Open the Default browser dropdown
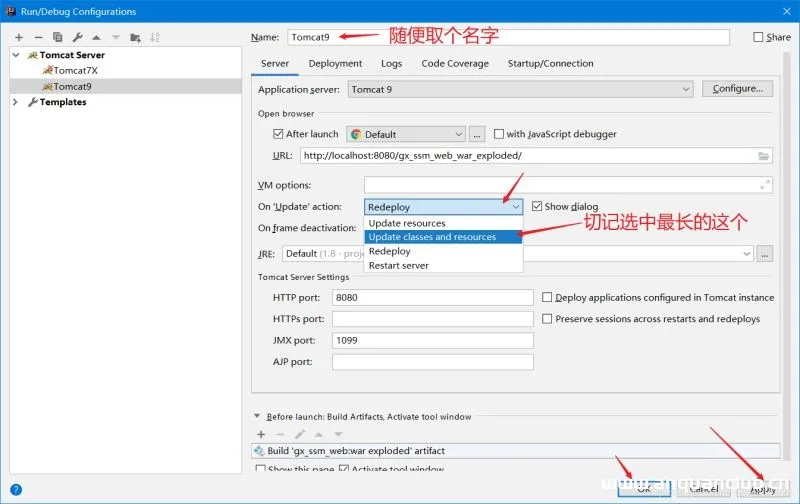 click(406, 135)
